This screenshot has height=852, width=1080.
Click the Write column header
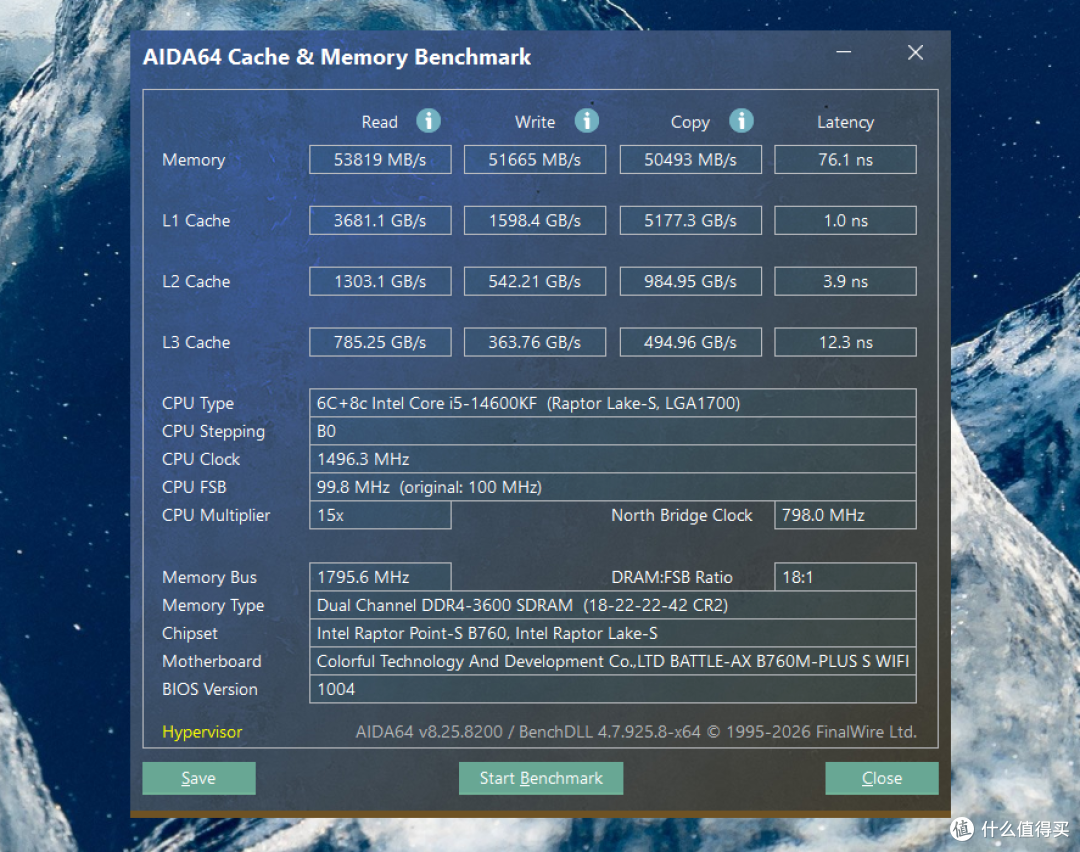click(x=535, y=123)
